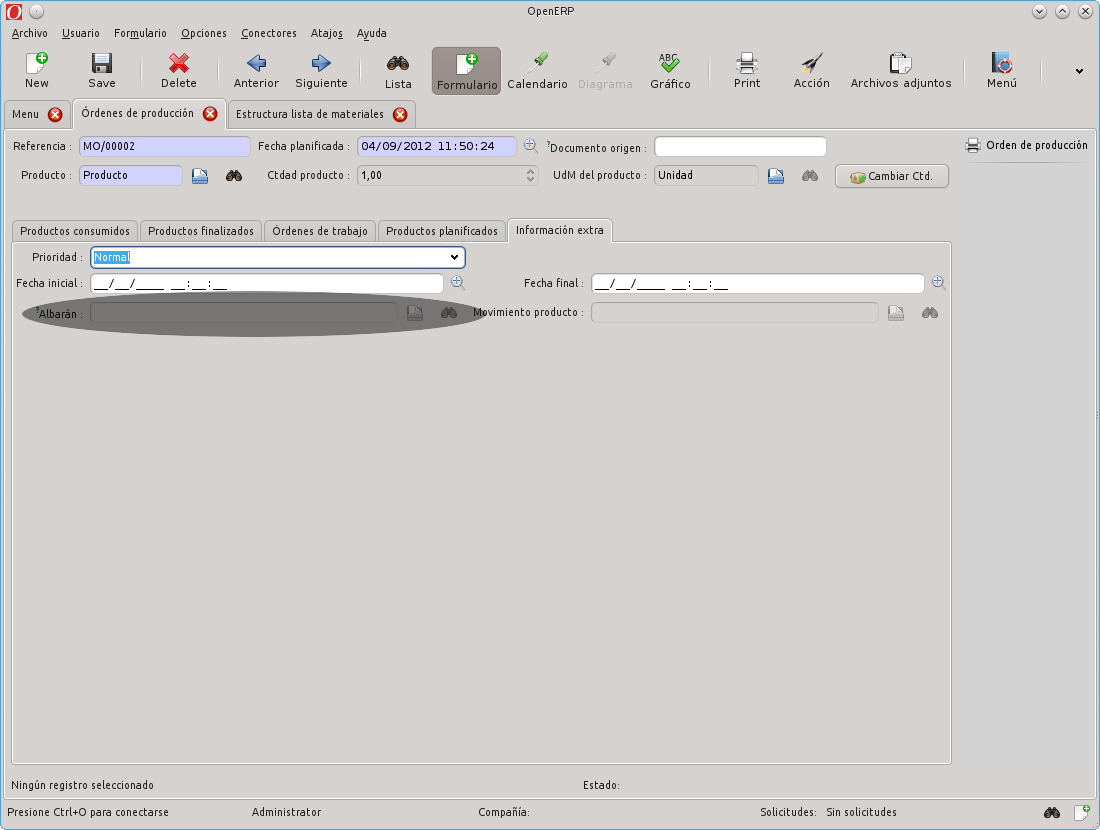Click status bar new request icon
The width and height of the screenshot is (1100, 830).
pos(1082,812)
